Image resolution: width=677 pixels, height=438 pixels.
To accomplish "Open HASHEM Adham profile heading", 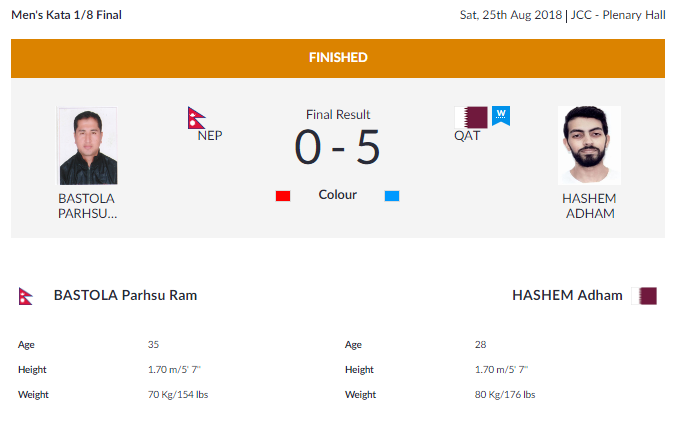I will click(x=567, y=295).
